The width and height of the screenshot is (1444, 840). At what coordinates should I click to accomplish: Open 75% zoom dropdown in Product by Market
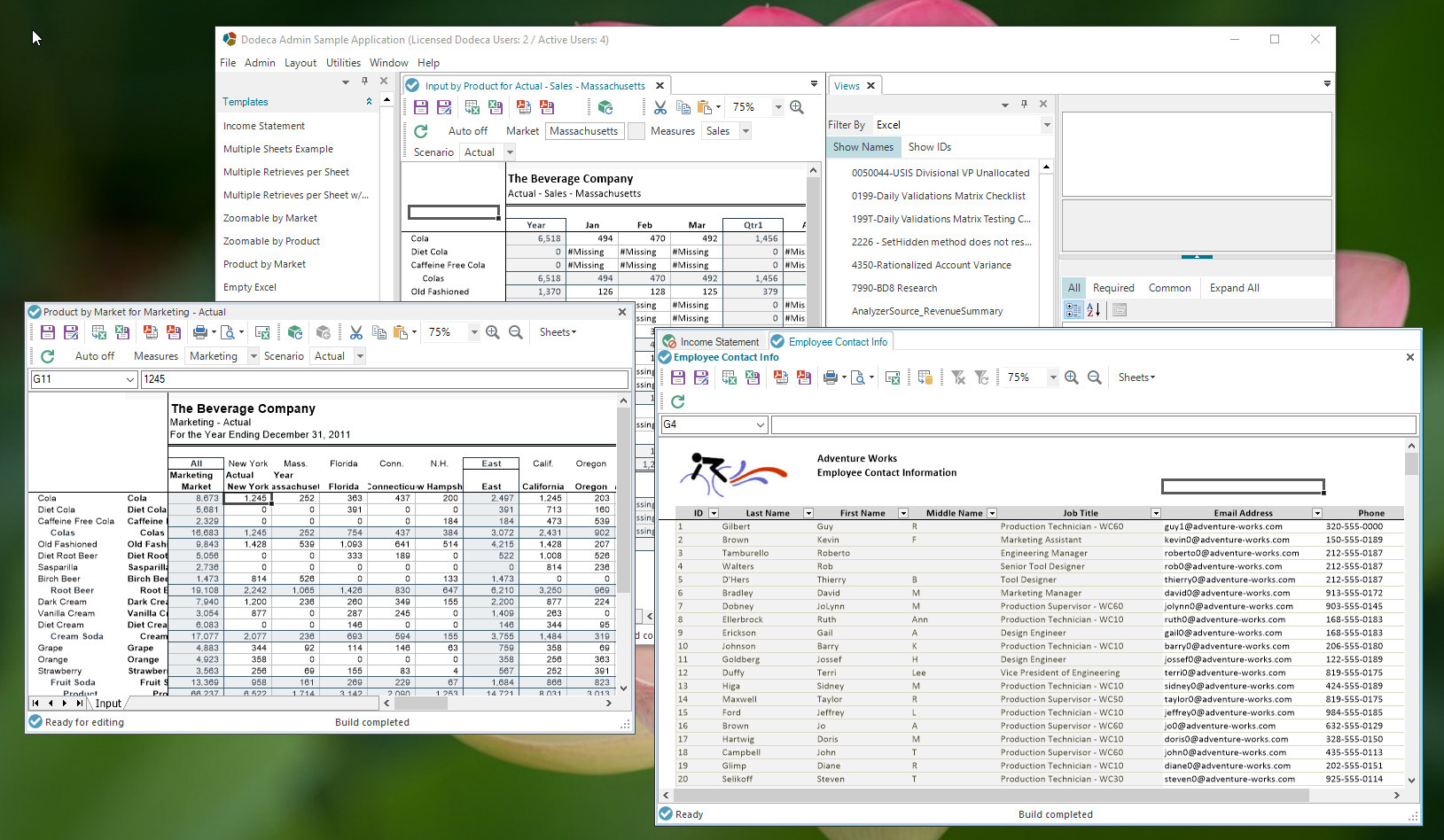(x=474, y=332)
